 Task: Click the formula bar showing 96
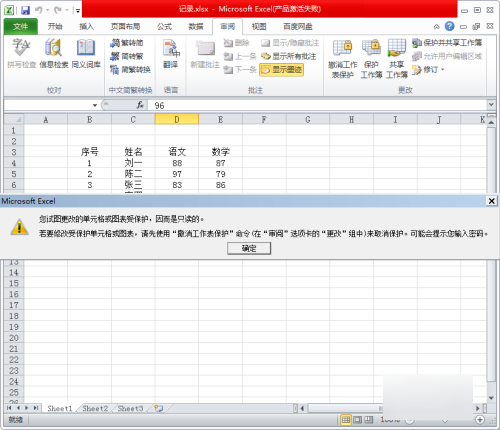tap(317, 105)
